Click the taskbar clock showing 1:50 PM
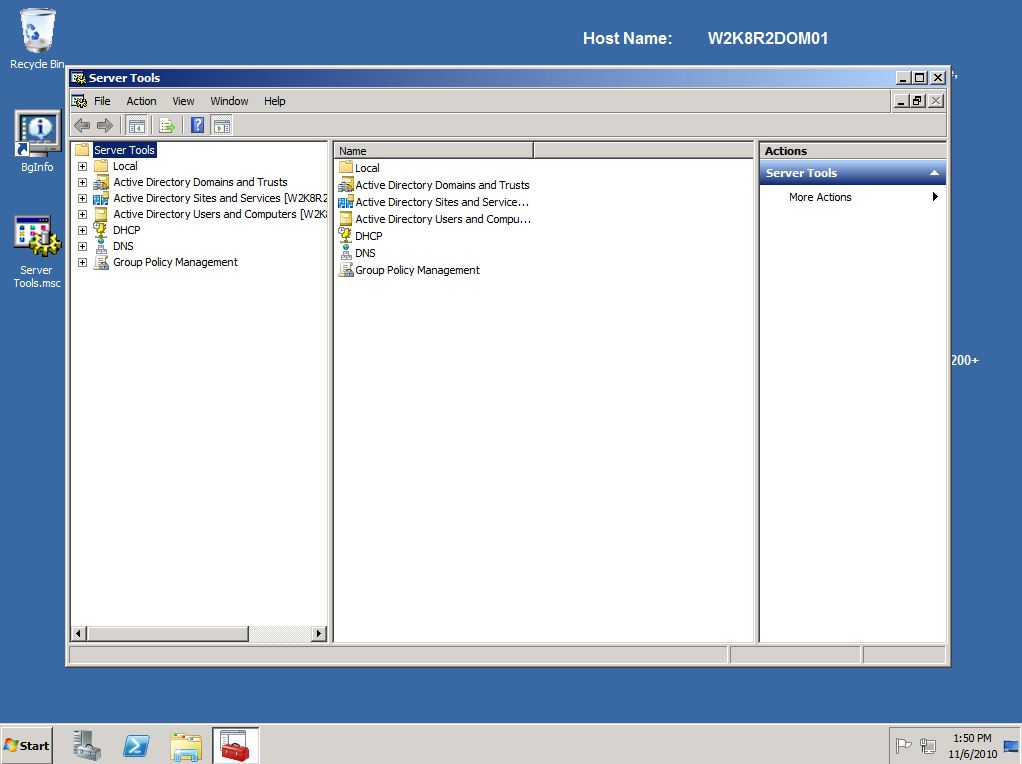 [x=972, y=746]
